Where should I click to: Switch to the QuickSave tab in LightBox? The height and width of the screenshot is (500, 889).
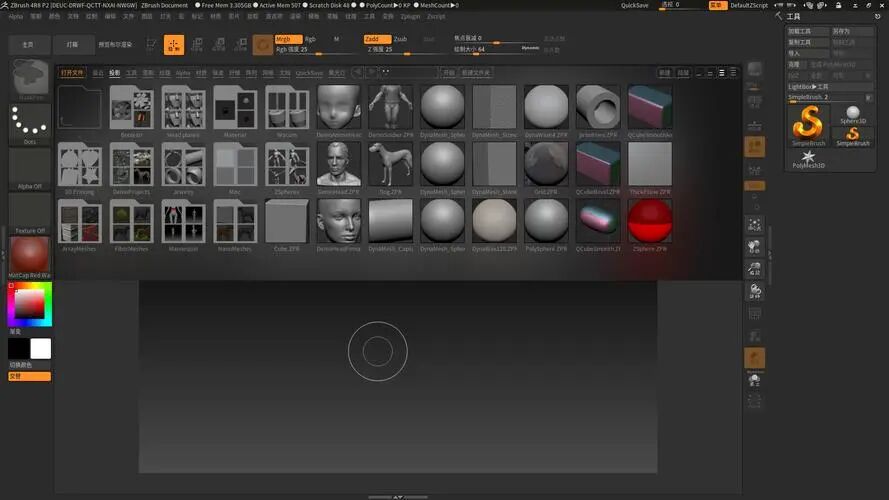point(309,73)
